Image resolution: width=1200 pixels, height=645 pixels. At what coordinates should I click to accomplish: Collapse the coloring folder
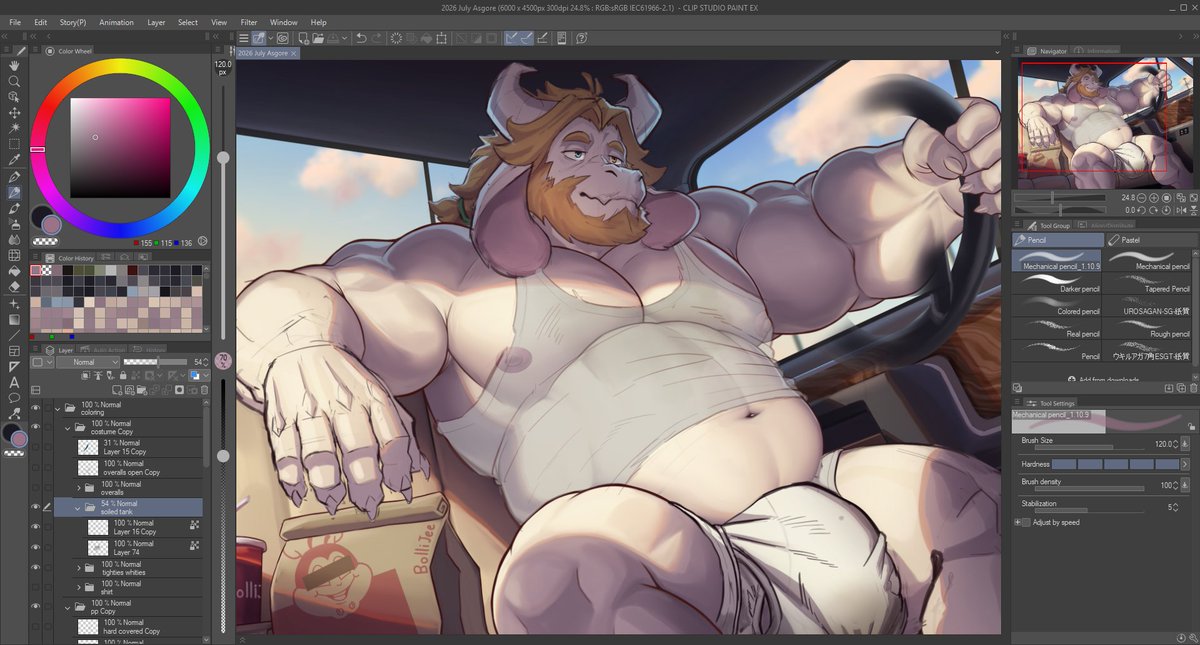click(58, 408)
